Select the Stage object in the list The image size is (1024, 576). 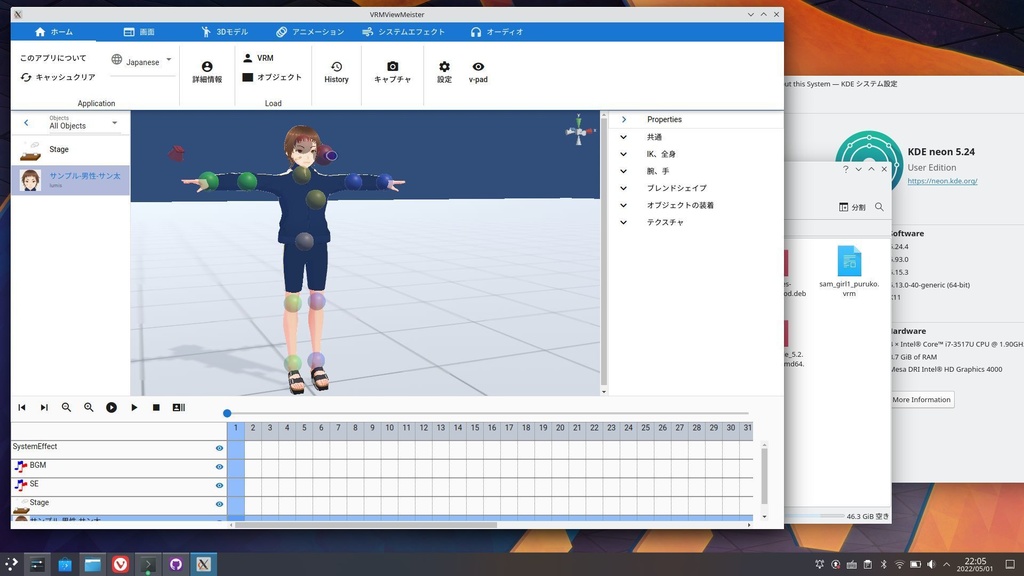coord(59,150)
